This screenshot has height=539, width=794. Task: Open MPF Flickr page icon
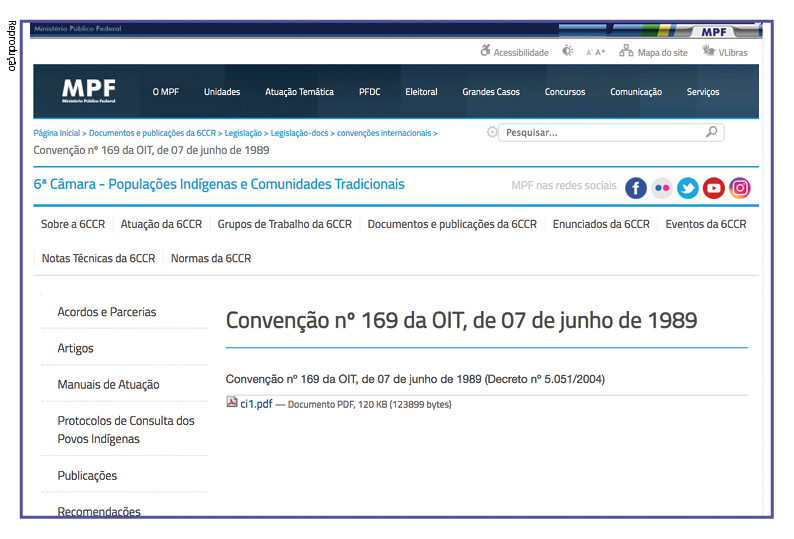coord(662,188)
